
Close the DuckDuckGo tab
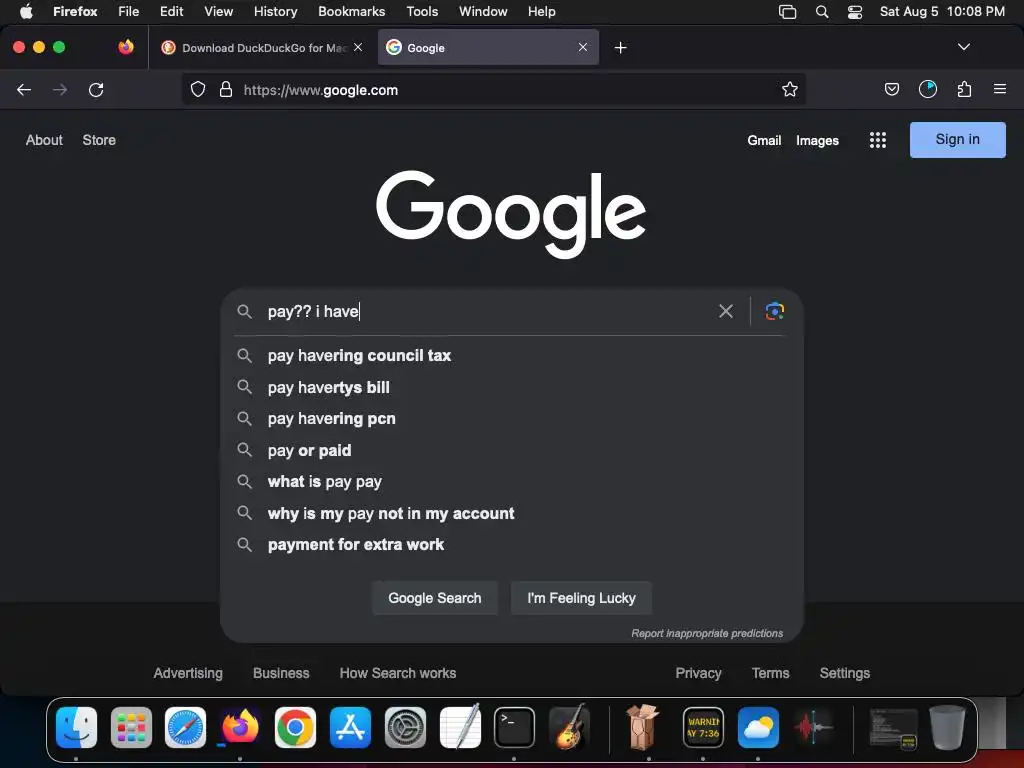click(358, 47)
